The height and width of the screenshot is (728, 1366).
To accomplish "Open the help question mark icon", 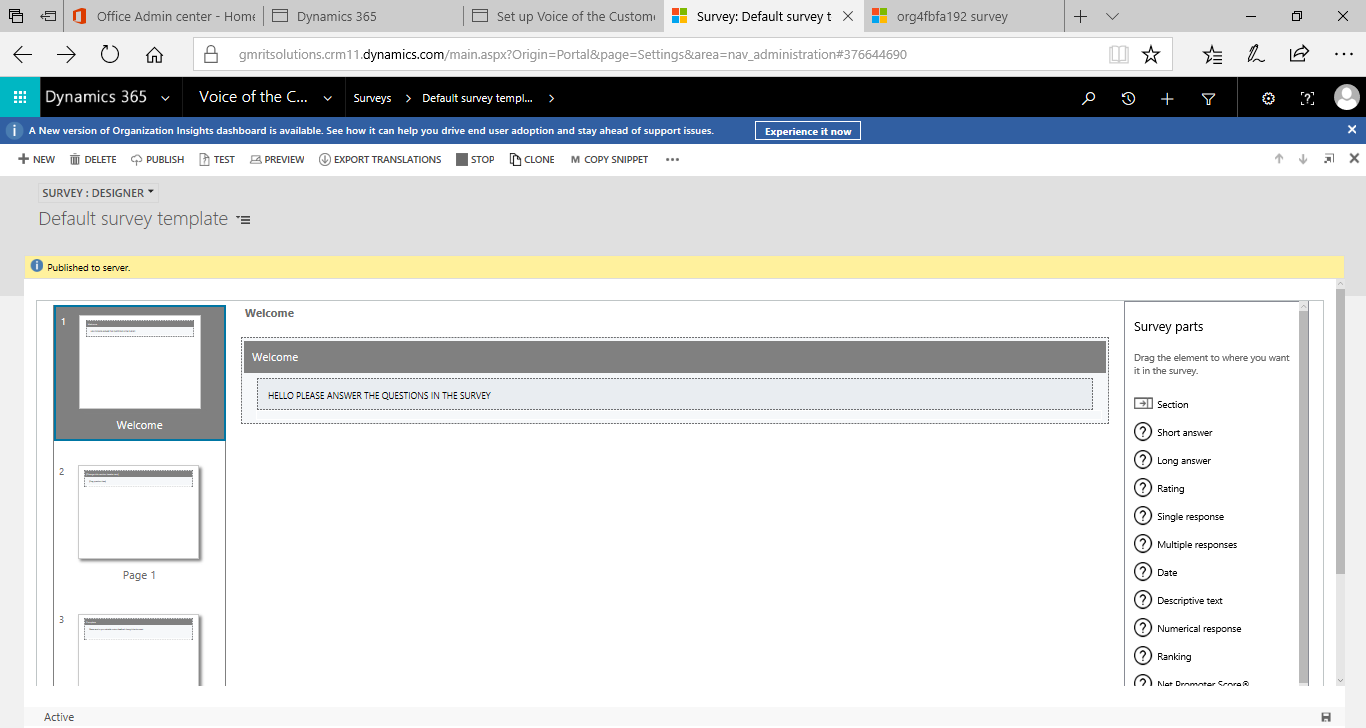I will 1307,98.
